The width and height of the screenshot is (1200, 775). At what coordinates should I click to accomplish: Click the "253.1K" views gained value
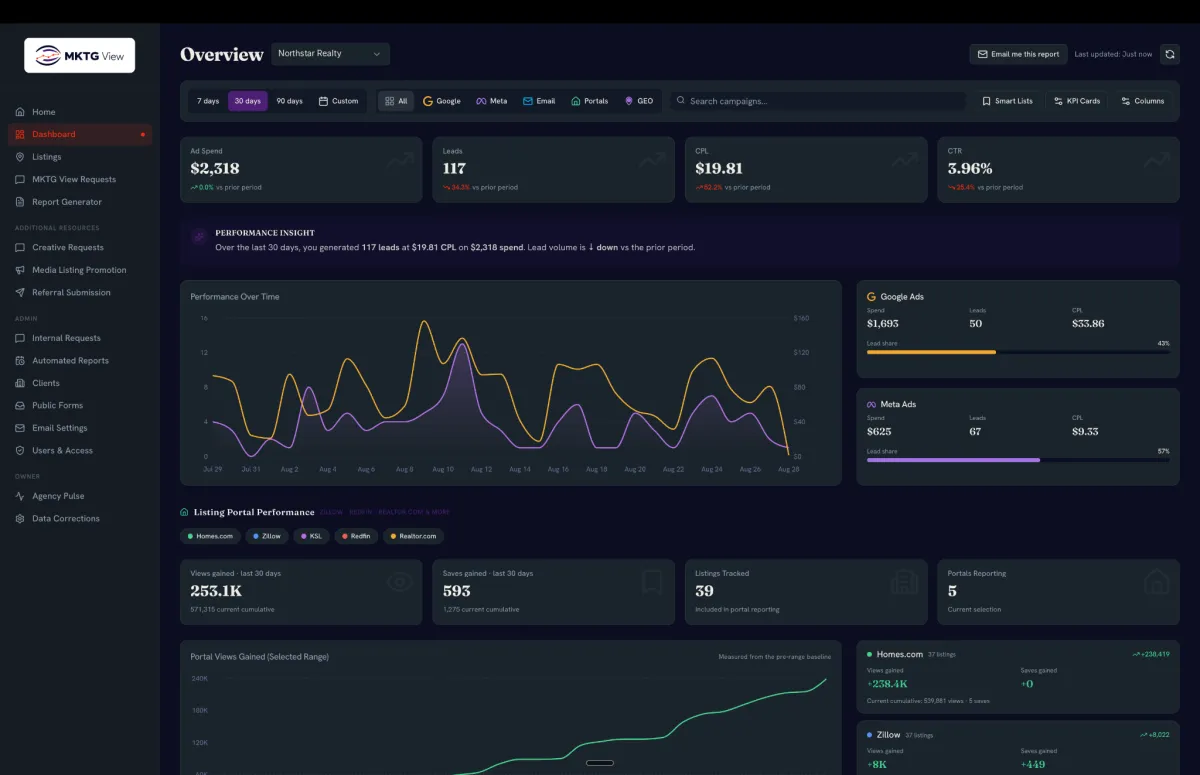click(216, 591)
